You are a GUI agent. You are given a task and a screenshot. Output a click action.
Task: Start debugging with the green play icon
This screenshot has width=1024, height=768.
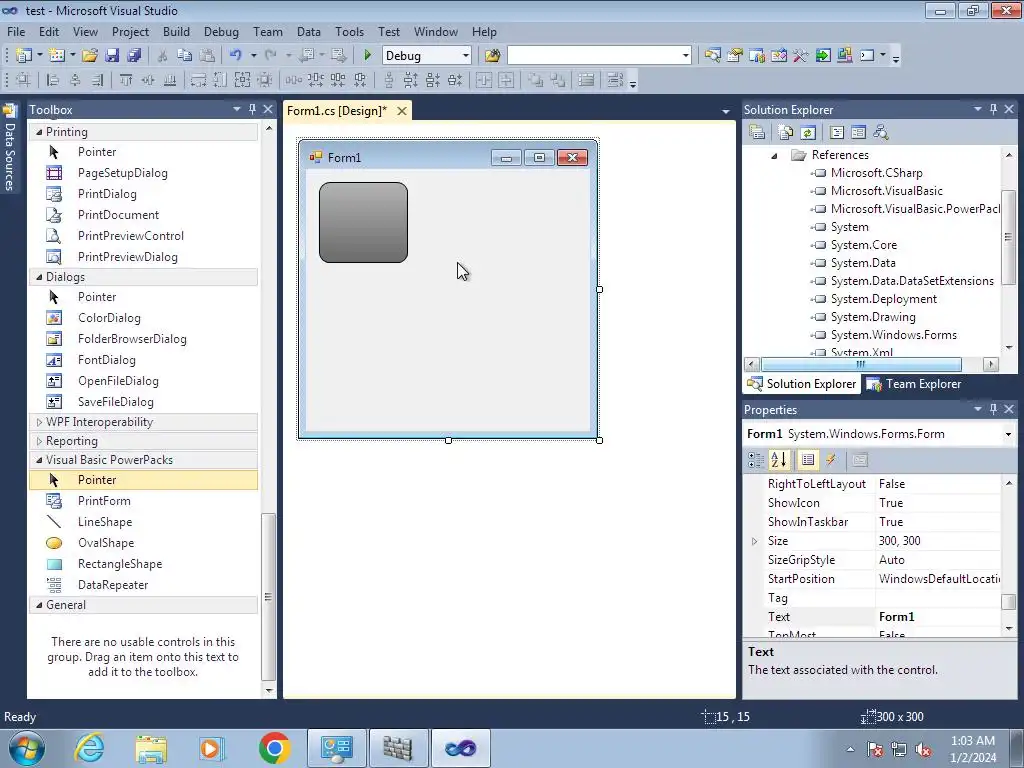point(367,56)
